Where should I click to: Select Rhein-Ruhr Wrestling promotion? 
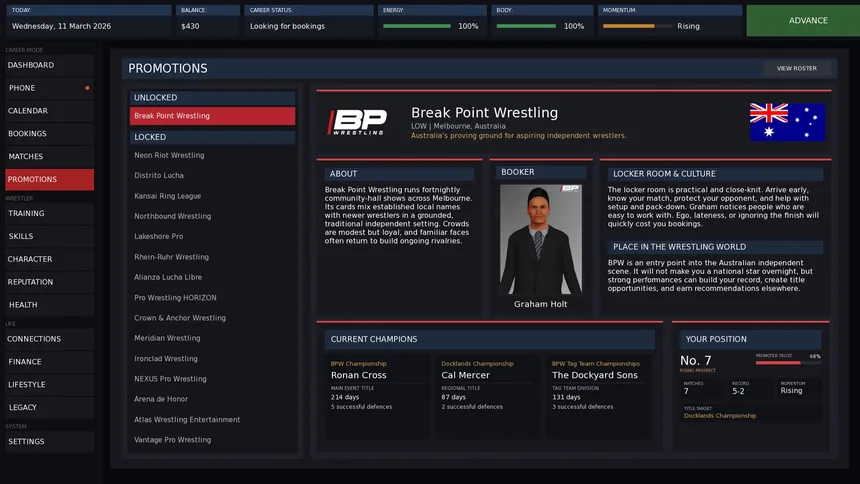coord(212,257)
